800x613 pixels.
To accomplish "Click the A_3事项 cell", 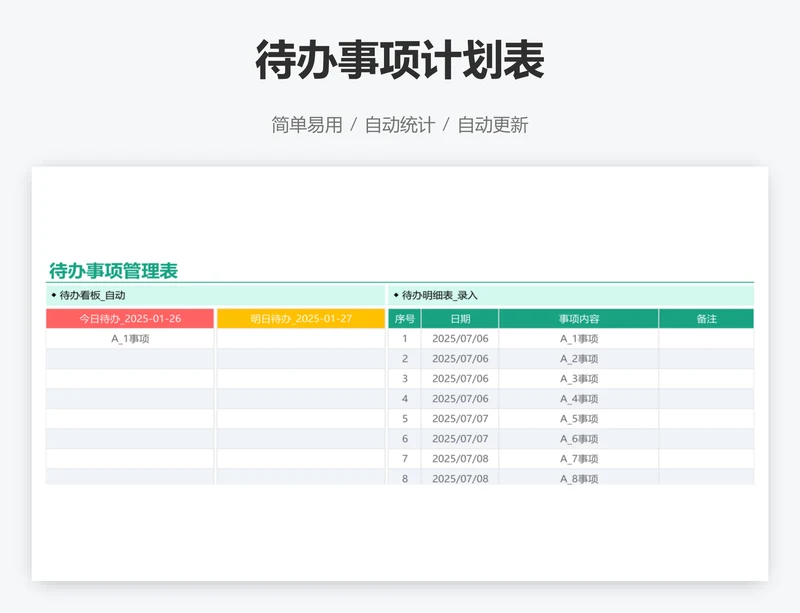I will (x=579, y=379).
